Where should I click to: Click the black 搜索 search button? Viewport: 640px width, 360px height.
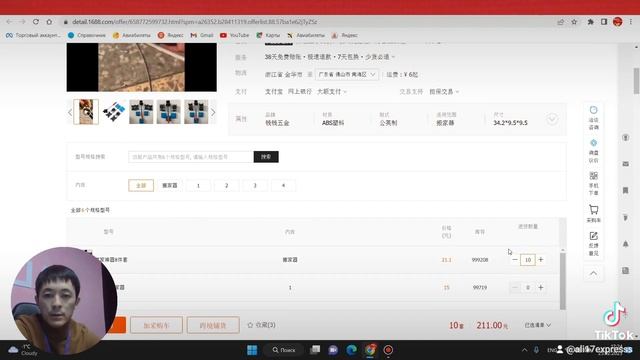pyautogui.click(x=266, y=157)
